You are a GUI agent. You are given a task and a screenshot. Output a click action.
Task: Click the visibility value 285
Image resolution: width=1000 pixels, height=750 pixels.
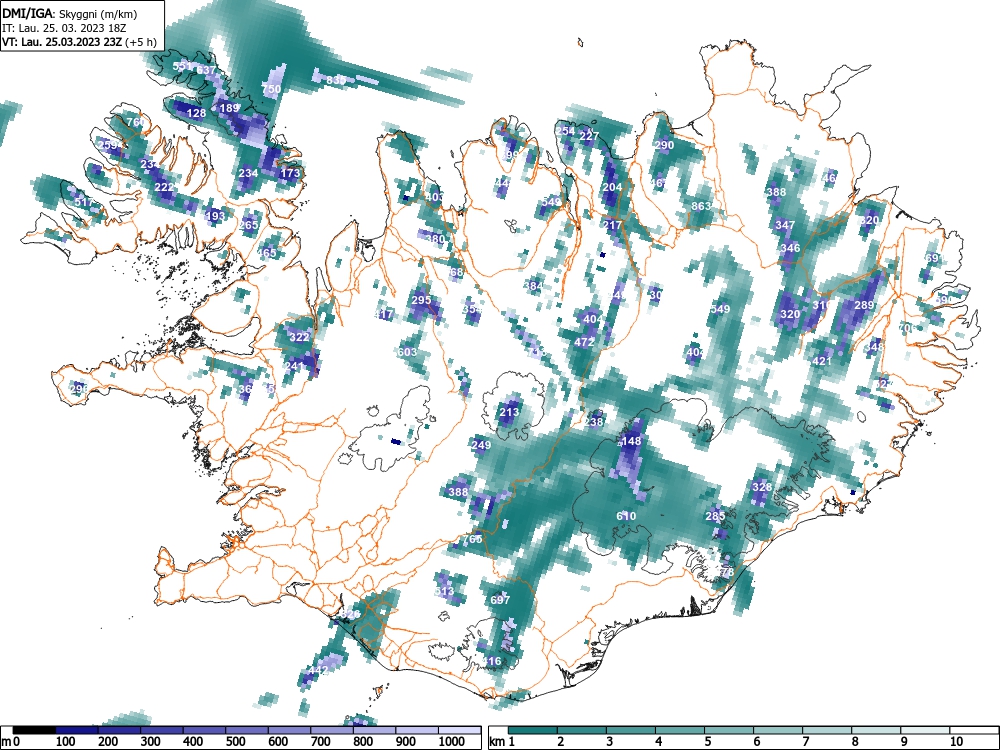click(x=716, y=516)
